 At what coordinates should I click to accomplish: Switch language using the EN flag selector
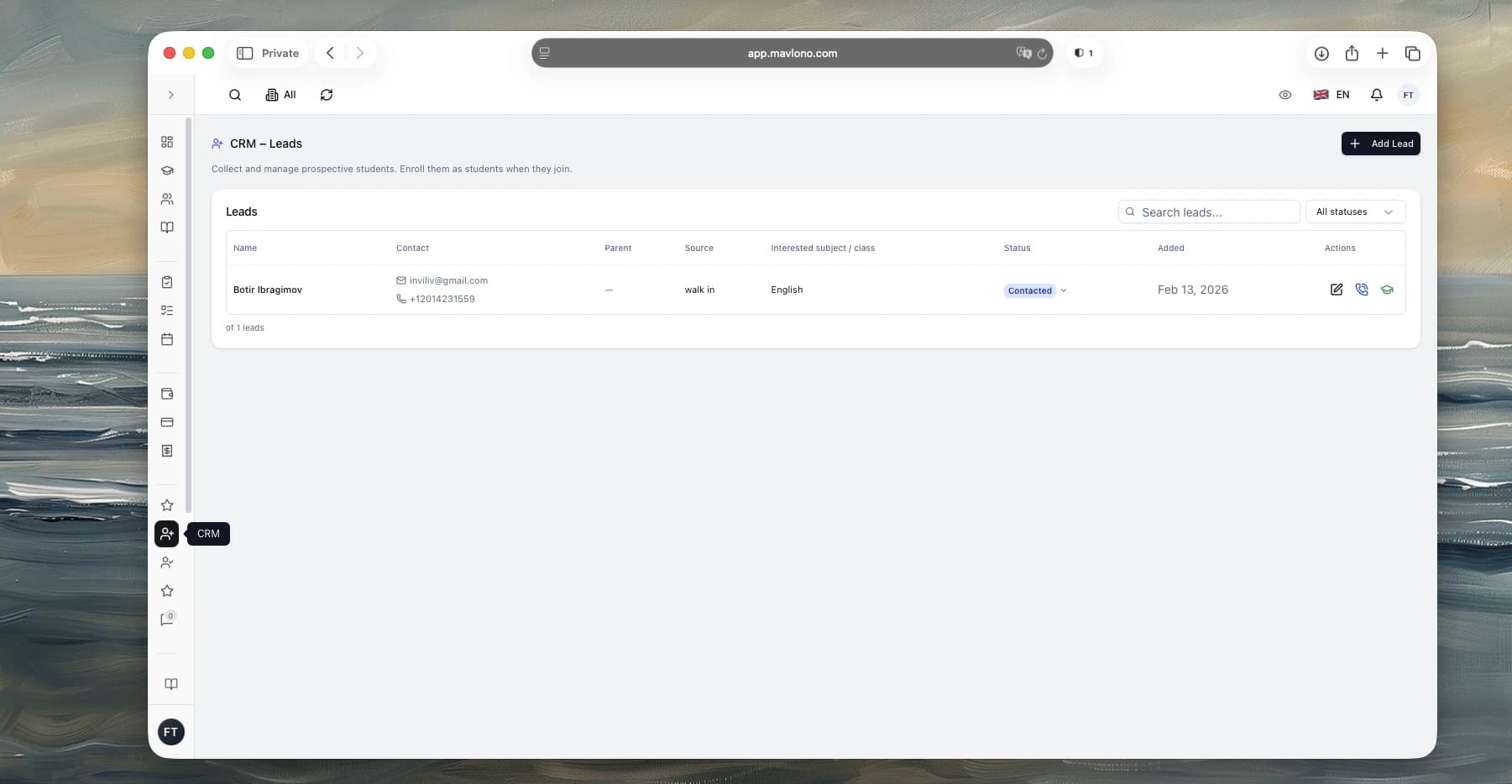[1331, 95]
